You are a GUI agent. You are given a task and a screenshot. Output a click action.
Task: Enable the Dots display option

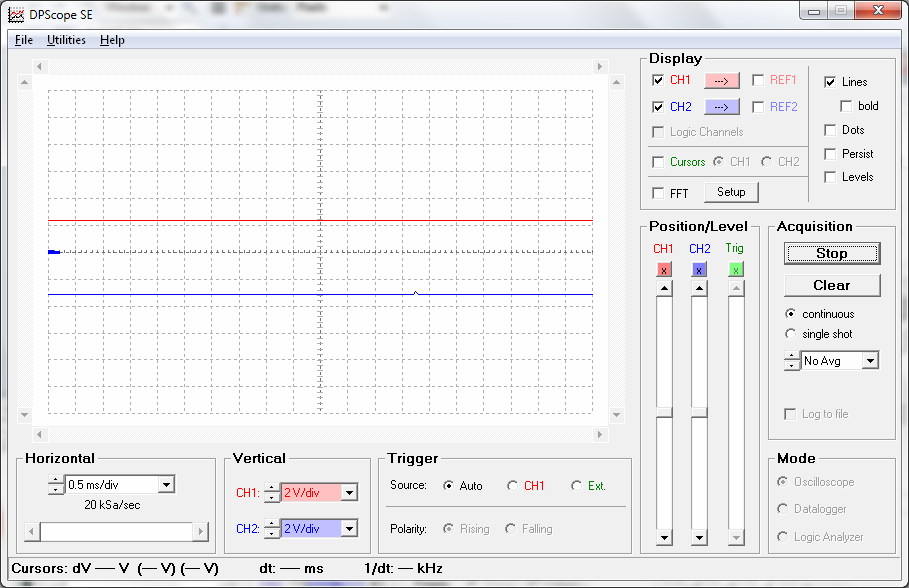(830, 130)
